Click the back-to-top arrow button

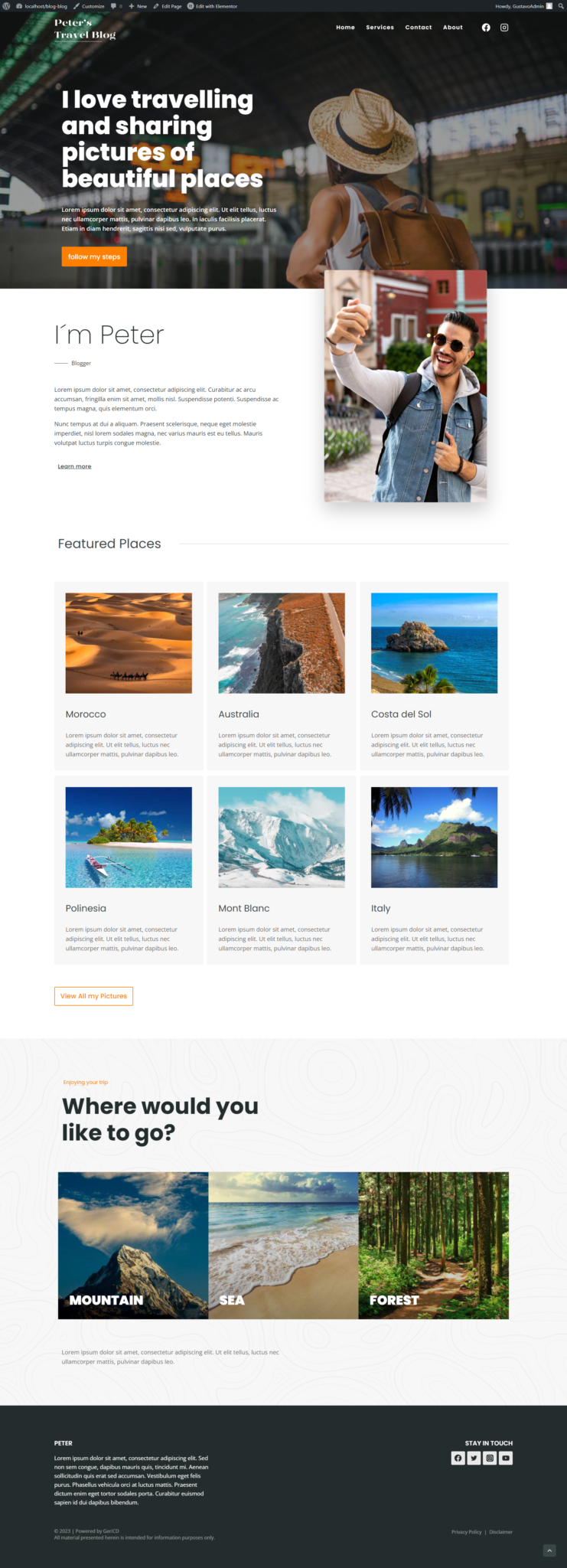pos(549,1550)
